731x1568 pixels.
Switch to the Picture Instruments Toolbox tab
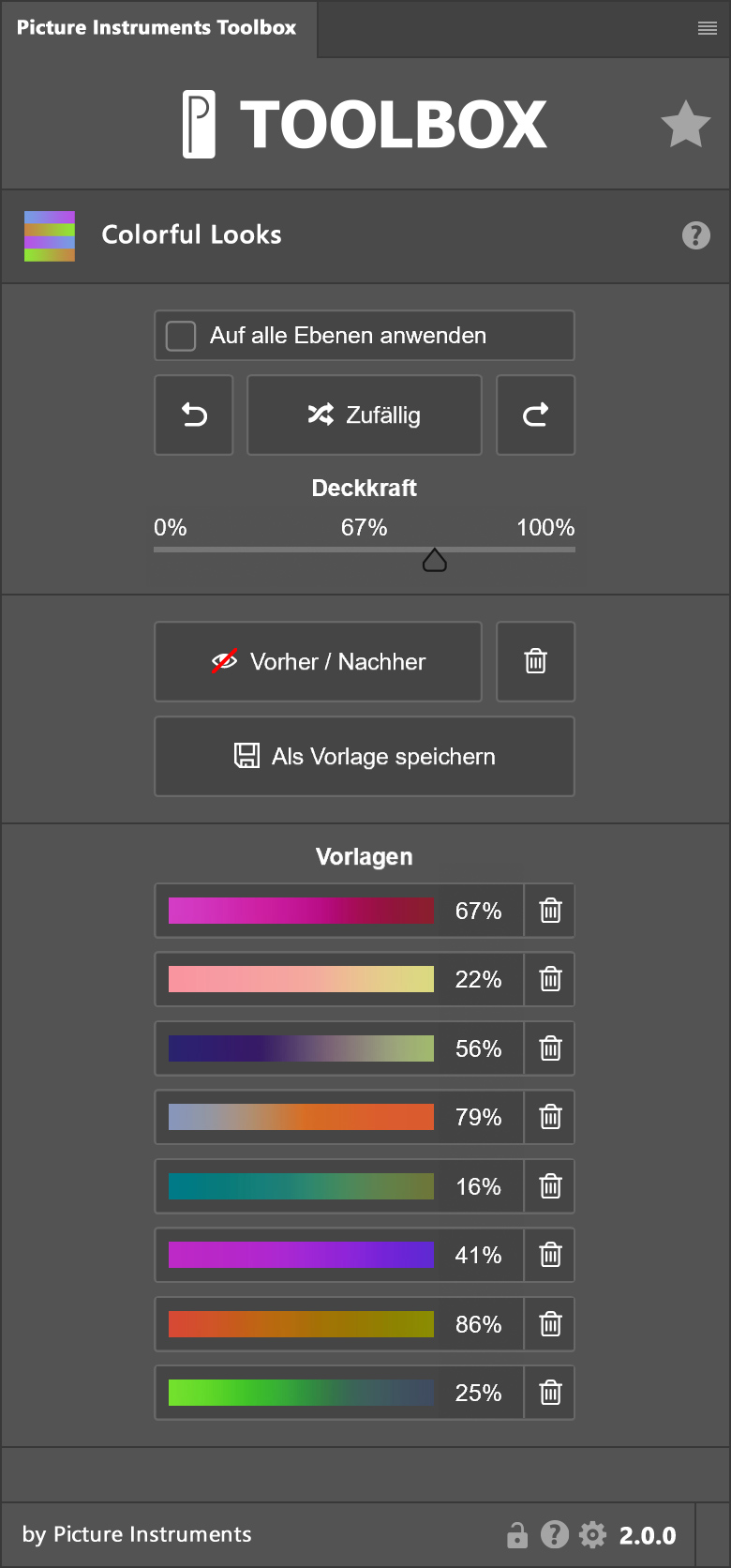coord(157,28)
